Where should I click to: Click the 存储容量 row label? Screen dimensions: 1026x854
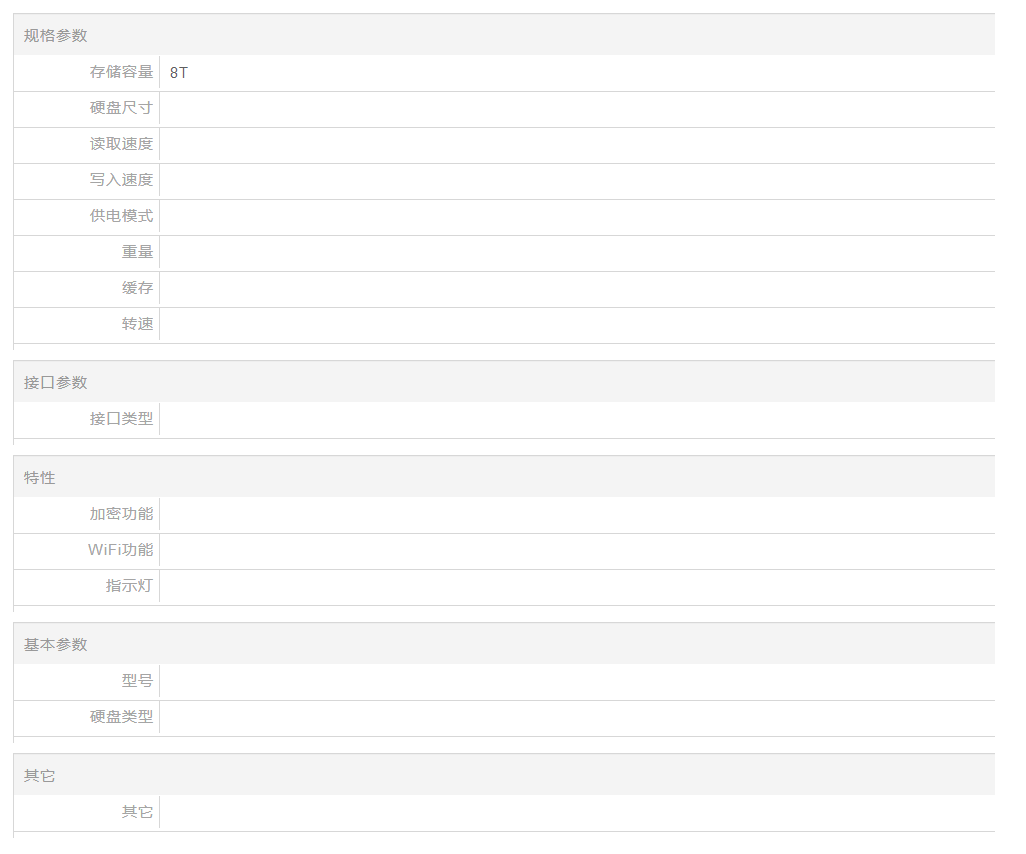pos(121,72)
